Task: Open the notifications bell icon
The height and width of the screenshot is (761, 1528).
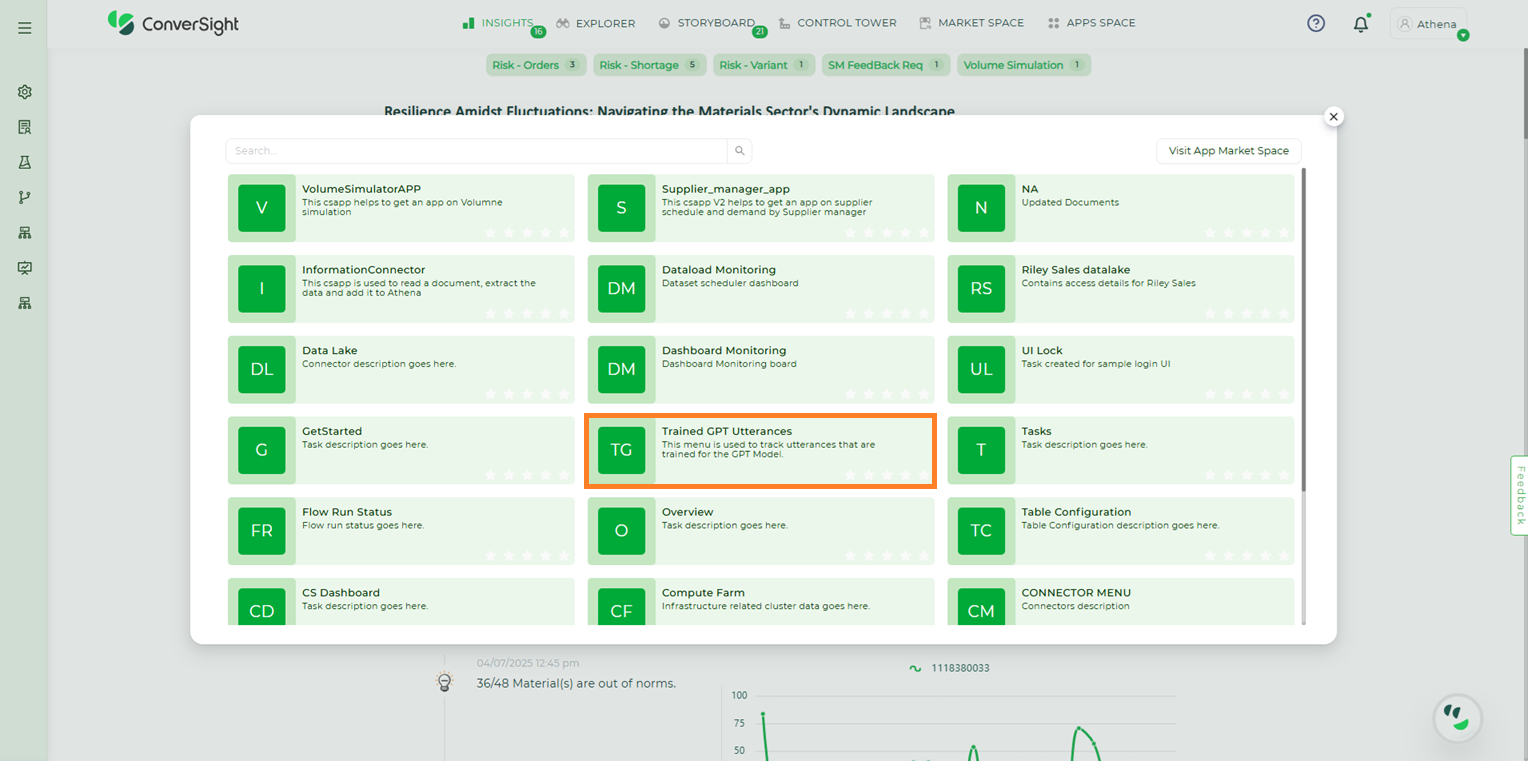Action: (1361, 24)
